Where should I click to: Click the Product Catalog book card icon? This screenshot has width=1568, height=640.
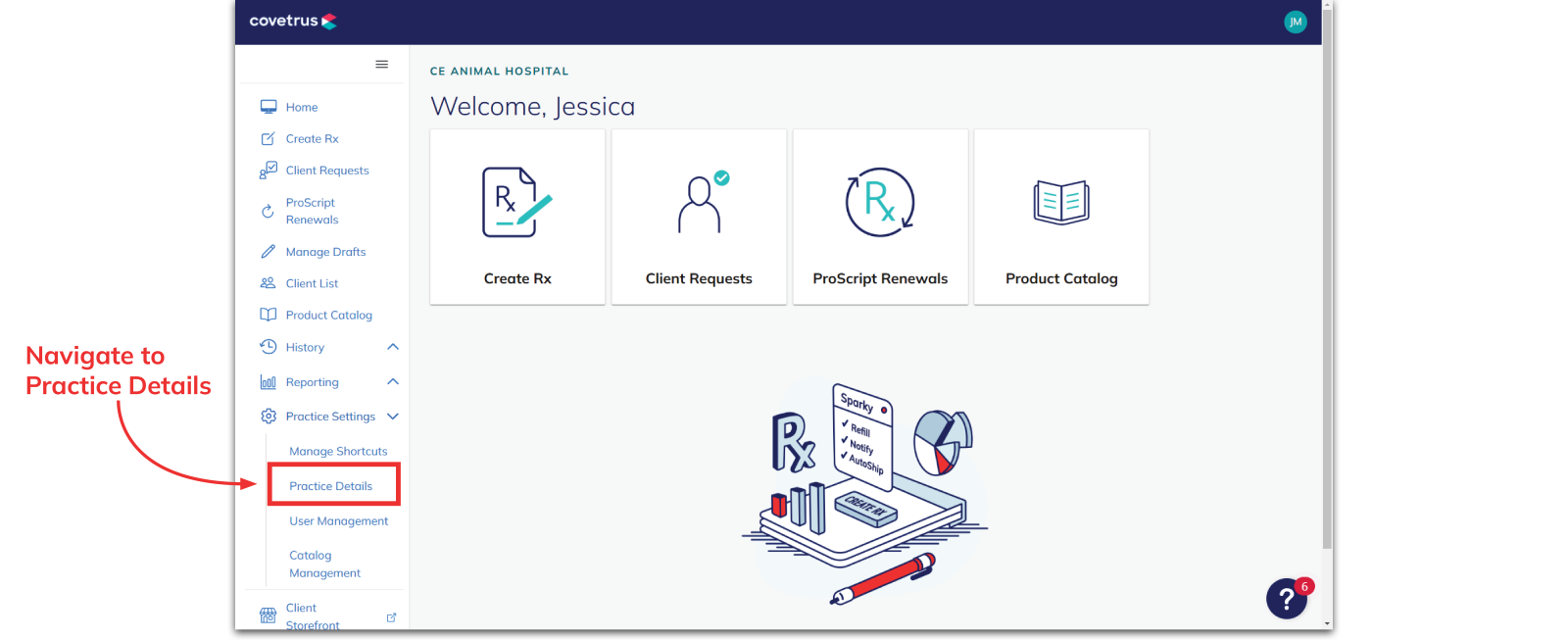click(x=1060, y=203)
